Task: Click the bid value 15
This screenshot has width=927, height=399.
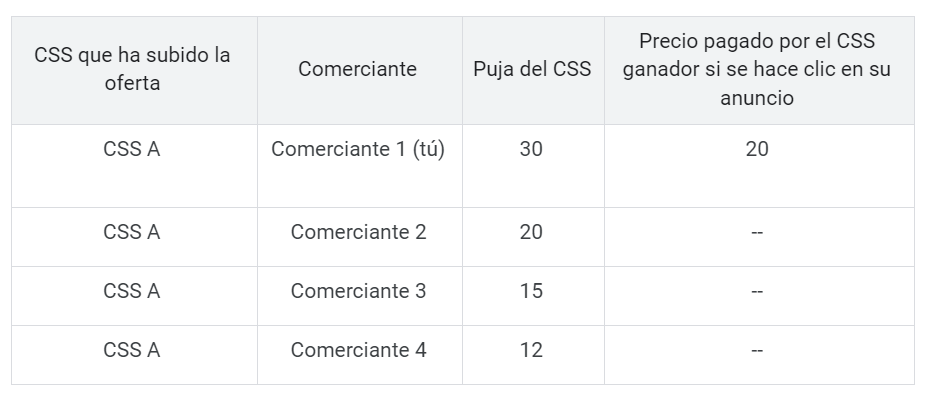Action: [x=531, y=291]
